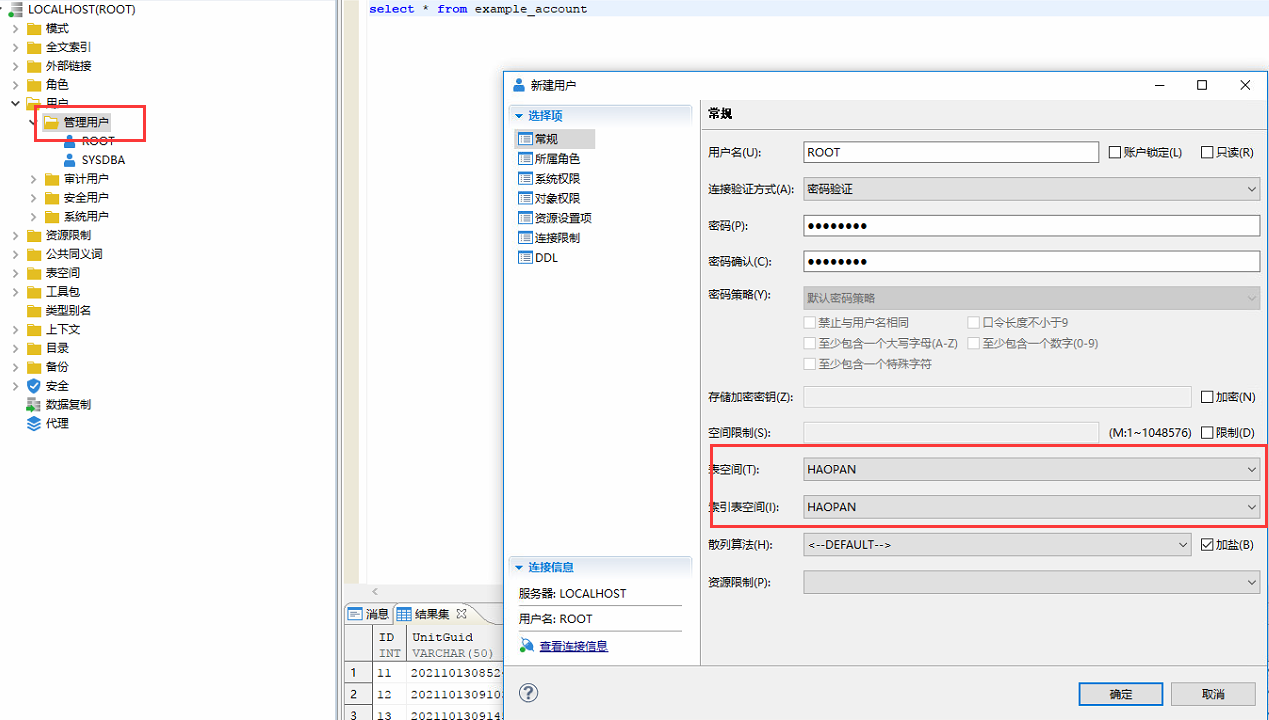This screenshot has height=720, width=1269.
Task: Open the 表空间 HAOPAN dropdown
Action: point(1031,469)
